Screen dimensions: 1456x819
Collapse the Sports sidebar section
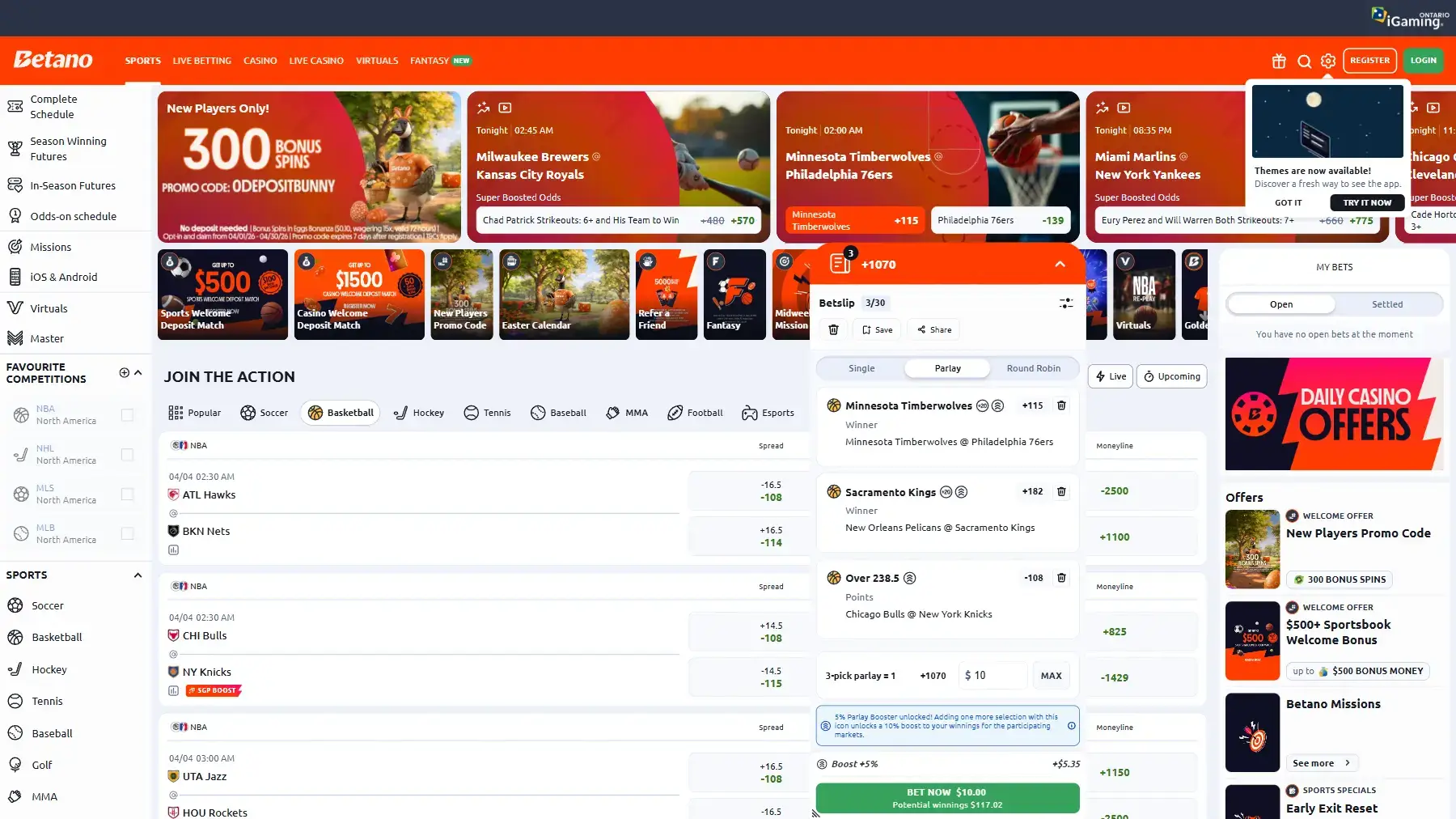pos(138,575)
